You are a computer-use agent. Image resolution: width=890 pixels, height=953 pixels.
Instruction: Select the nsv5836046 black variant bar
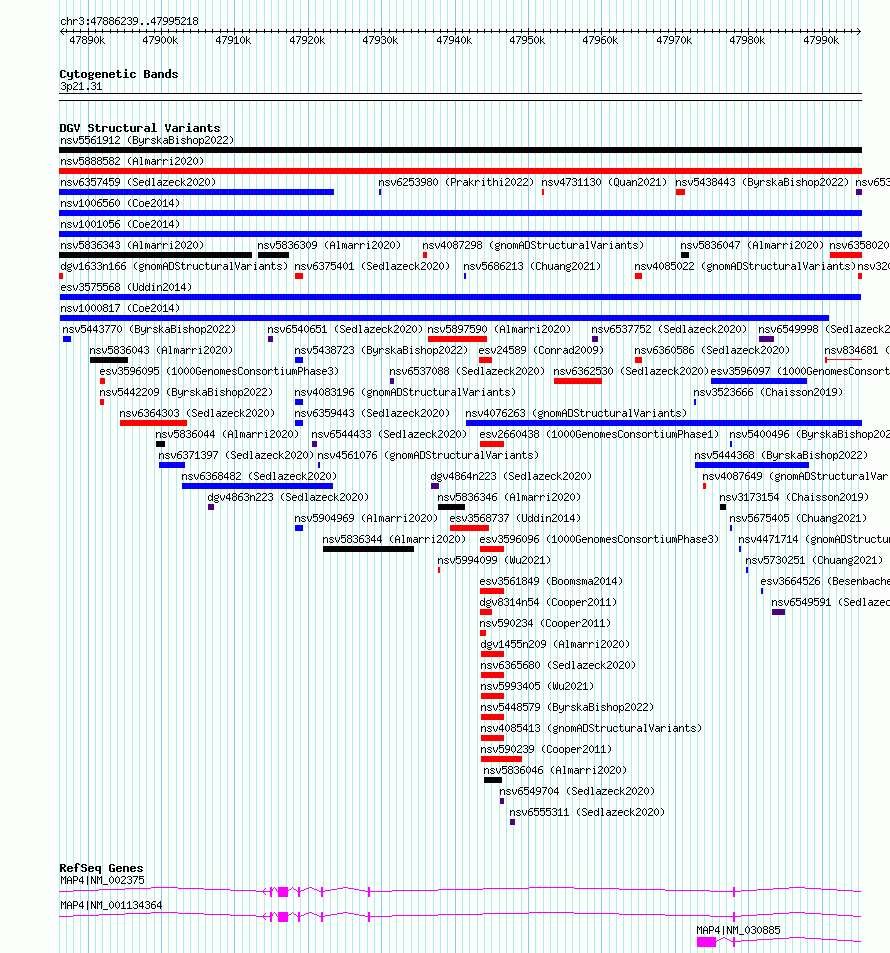[x=493, y=780]
